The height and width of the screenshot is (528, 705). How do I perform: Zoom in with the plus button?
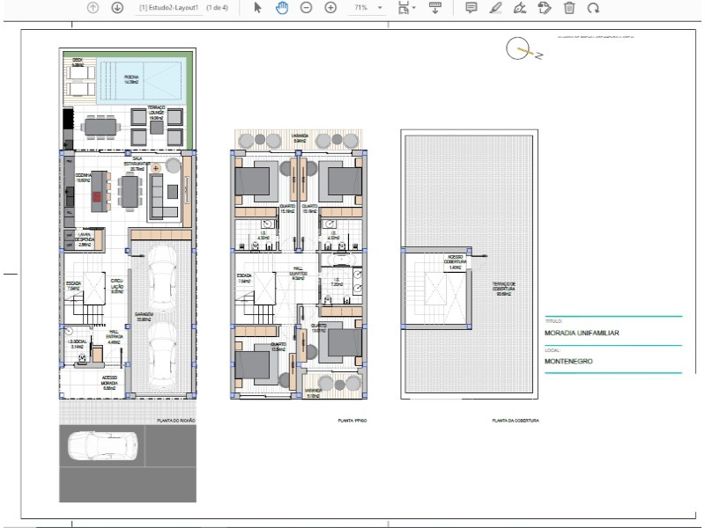click(330, 7)
